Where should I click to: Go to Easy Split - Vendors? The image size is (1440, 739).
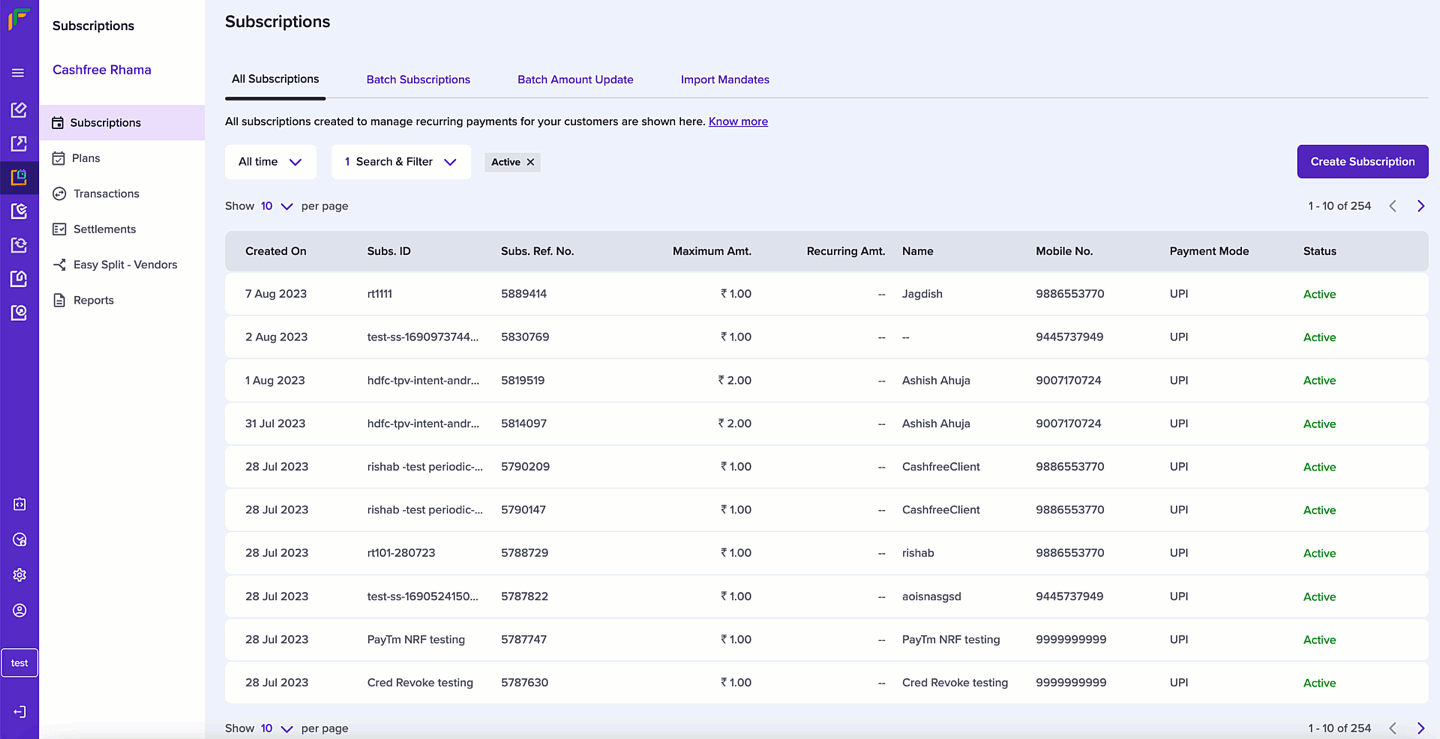tap(125, 265)
